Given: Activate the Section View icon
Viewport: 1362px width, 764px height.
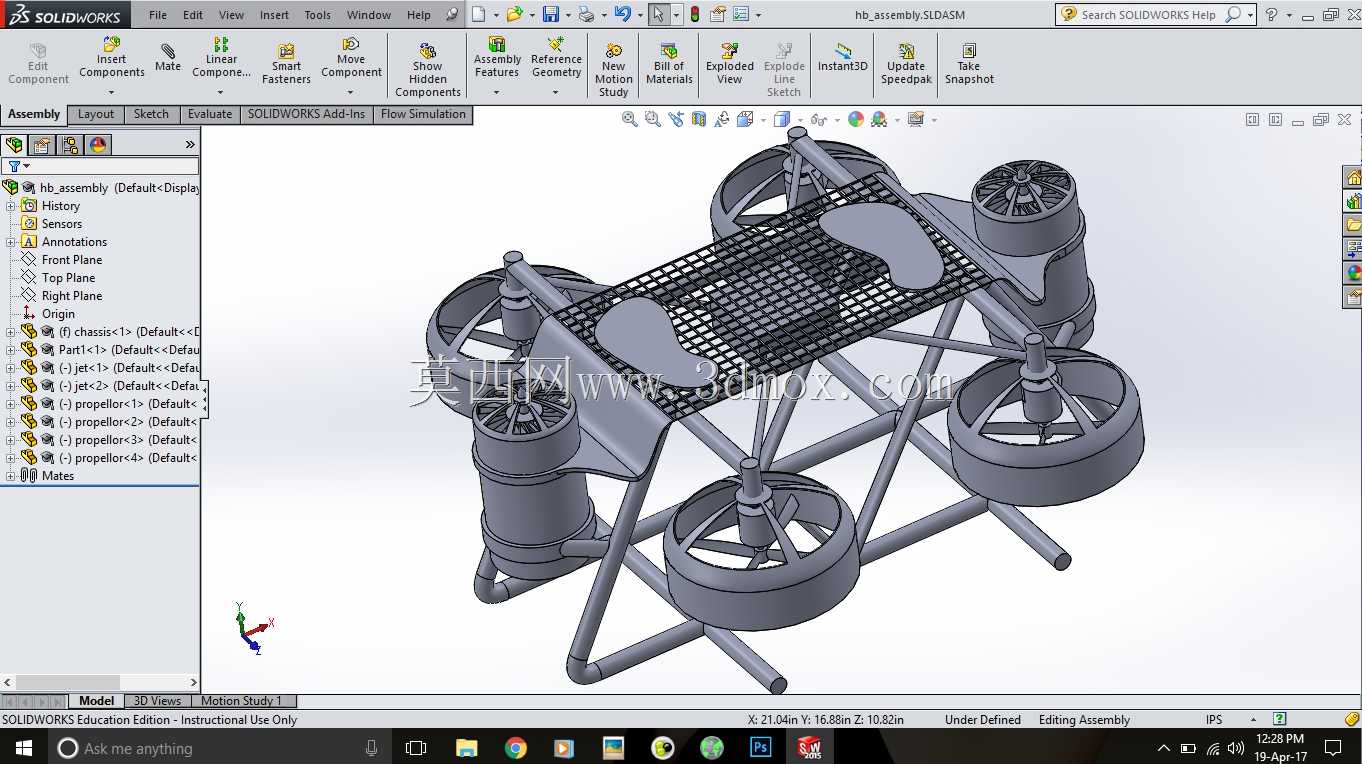Looking at the screenshot, I should pos(698,119).
